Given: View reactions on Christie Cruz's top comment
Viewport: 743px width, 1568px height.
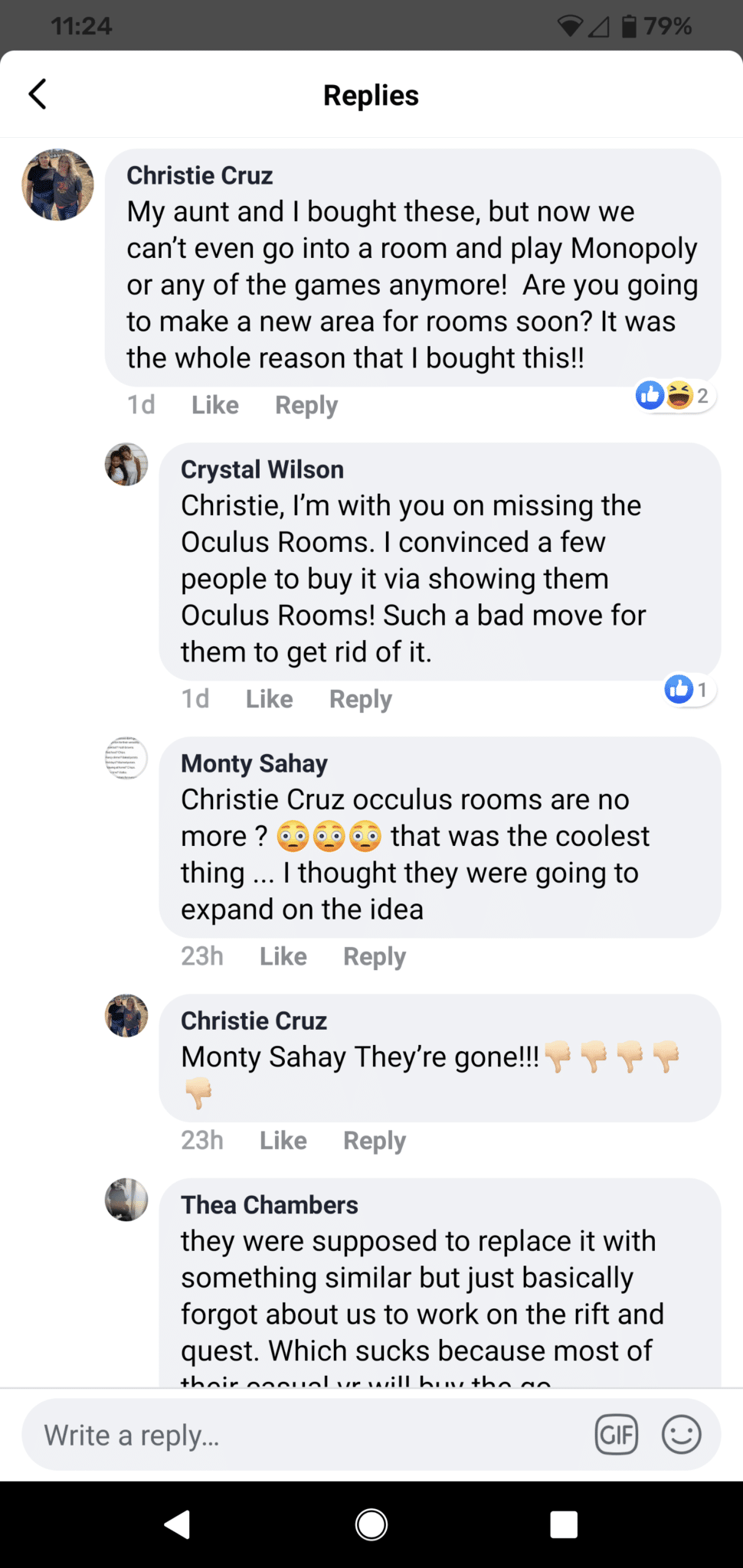Looking at the screenshot, I should pos(674,396).
